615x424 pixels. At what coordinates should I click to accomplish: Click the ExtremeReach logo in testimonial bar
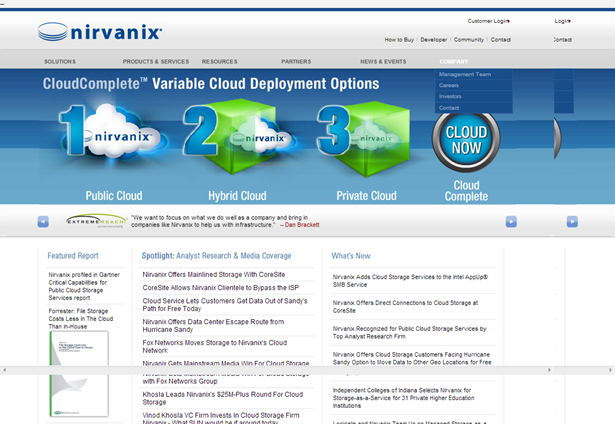(96, 221)
